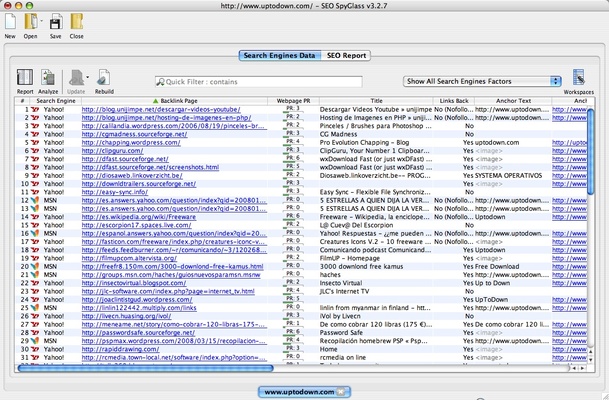
Task: Sort by Search Engine column header
Action: [56, 101]
